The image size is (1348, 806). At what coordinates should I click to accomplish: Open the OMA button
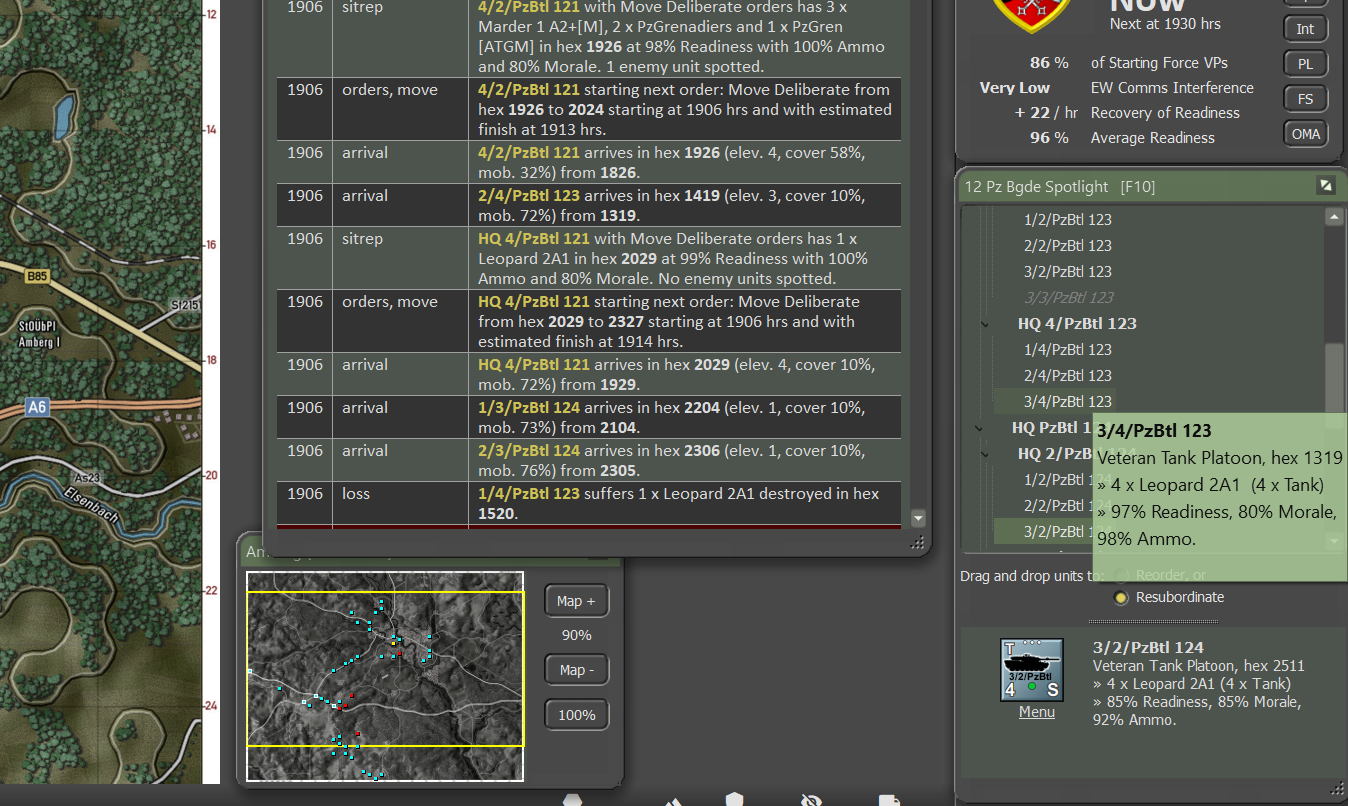[x=1305, y=134]
